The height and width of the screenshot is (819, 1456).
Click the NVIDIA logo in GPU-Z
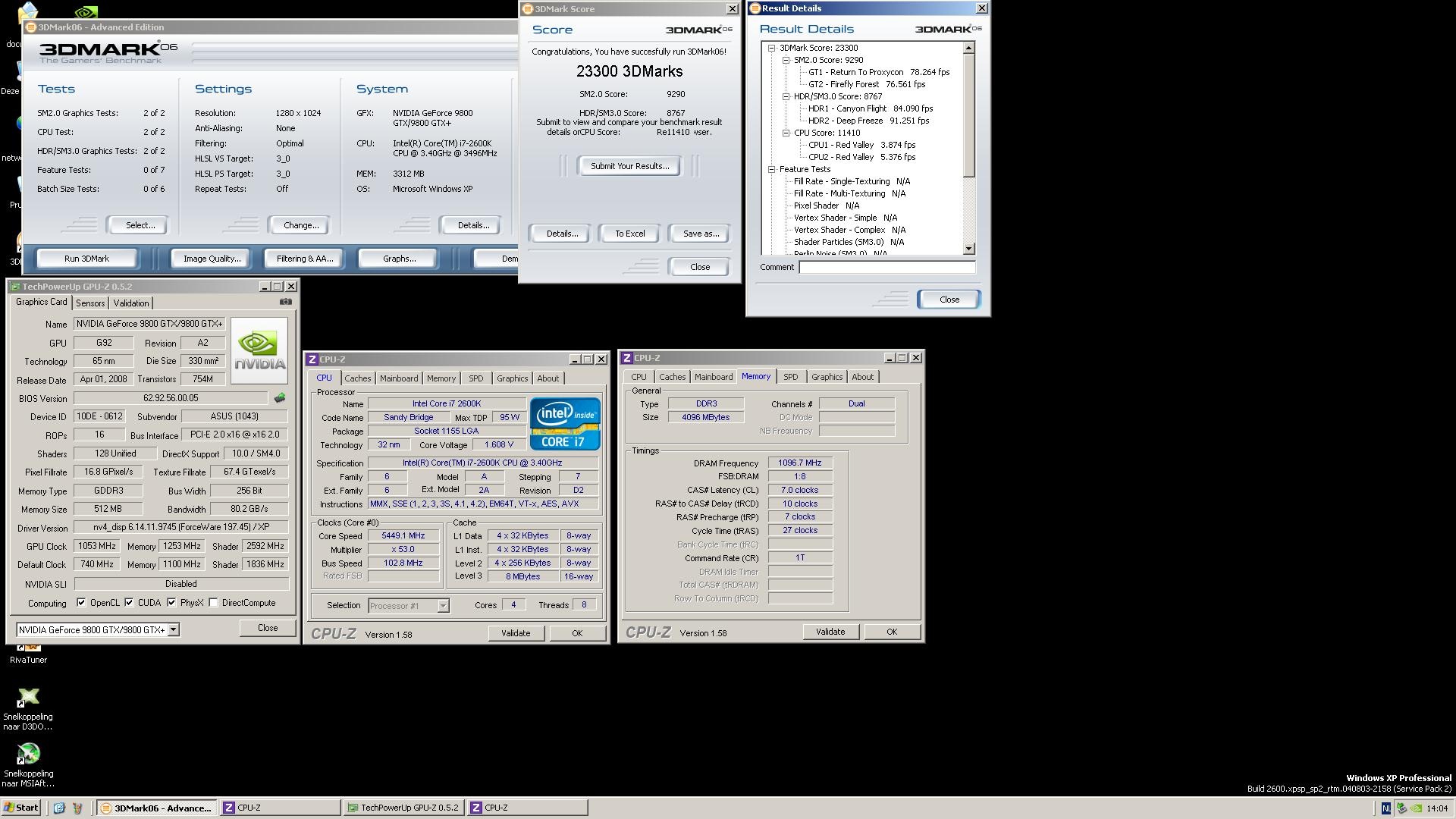[259, 350]
